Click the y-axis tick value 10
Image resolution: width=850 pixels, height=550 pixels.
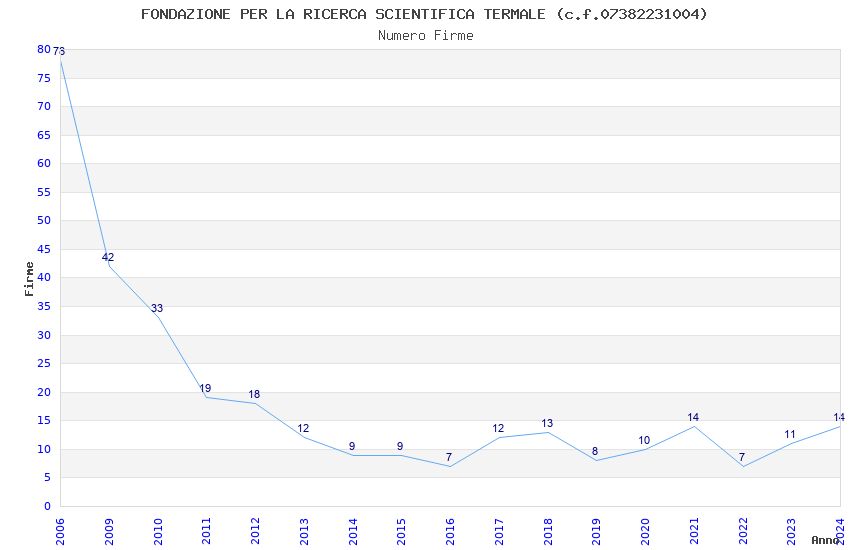point(44,449)
